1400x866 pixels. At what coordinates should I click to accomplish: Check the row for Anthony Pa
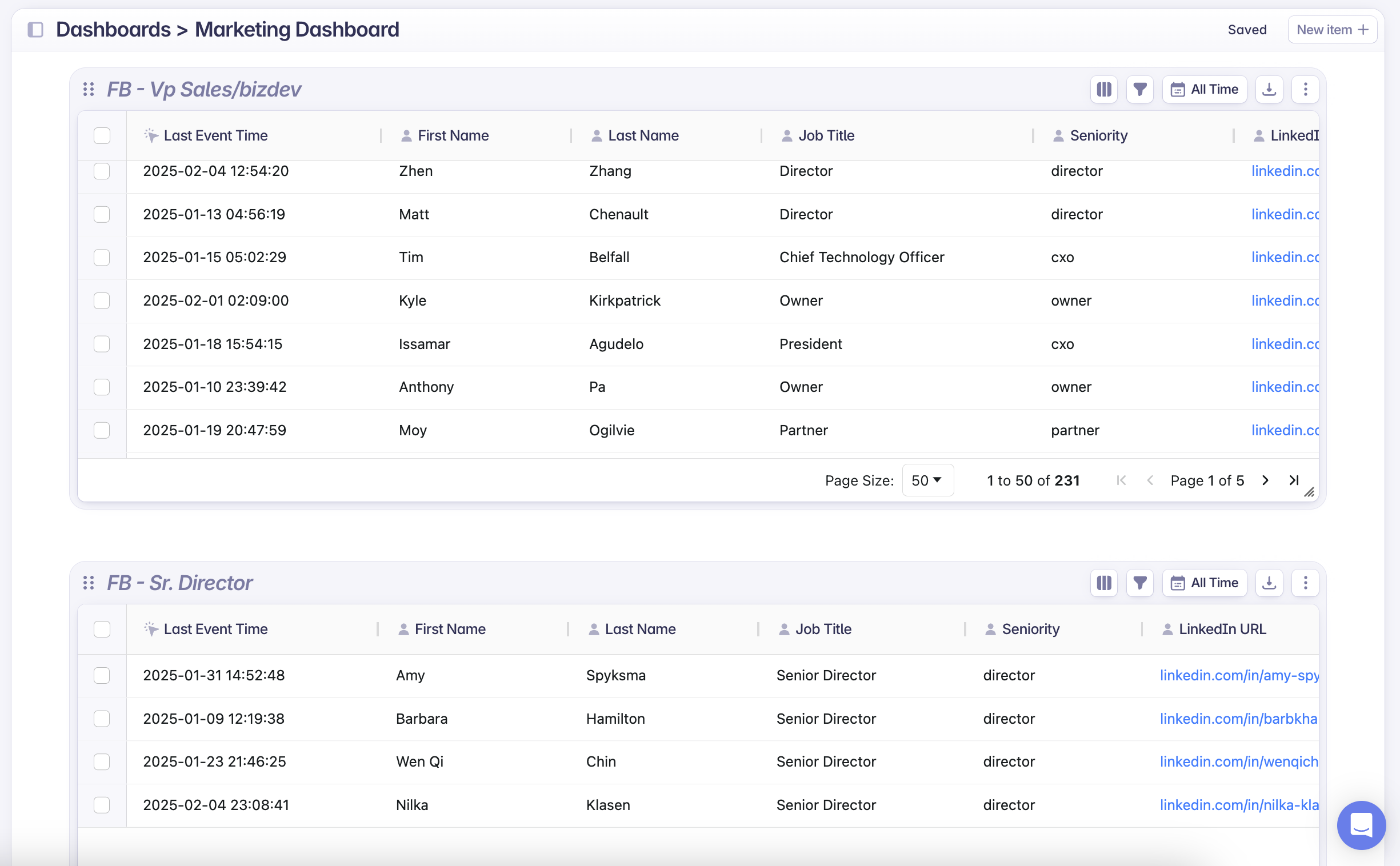click(x=102, y=387)
